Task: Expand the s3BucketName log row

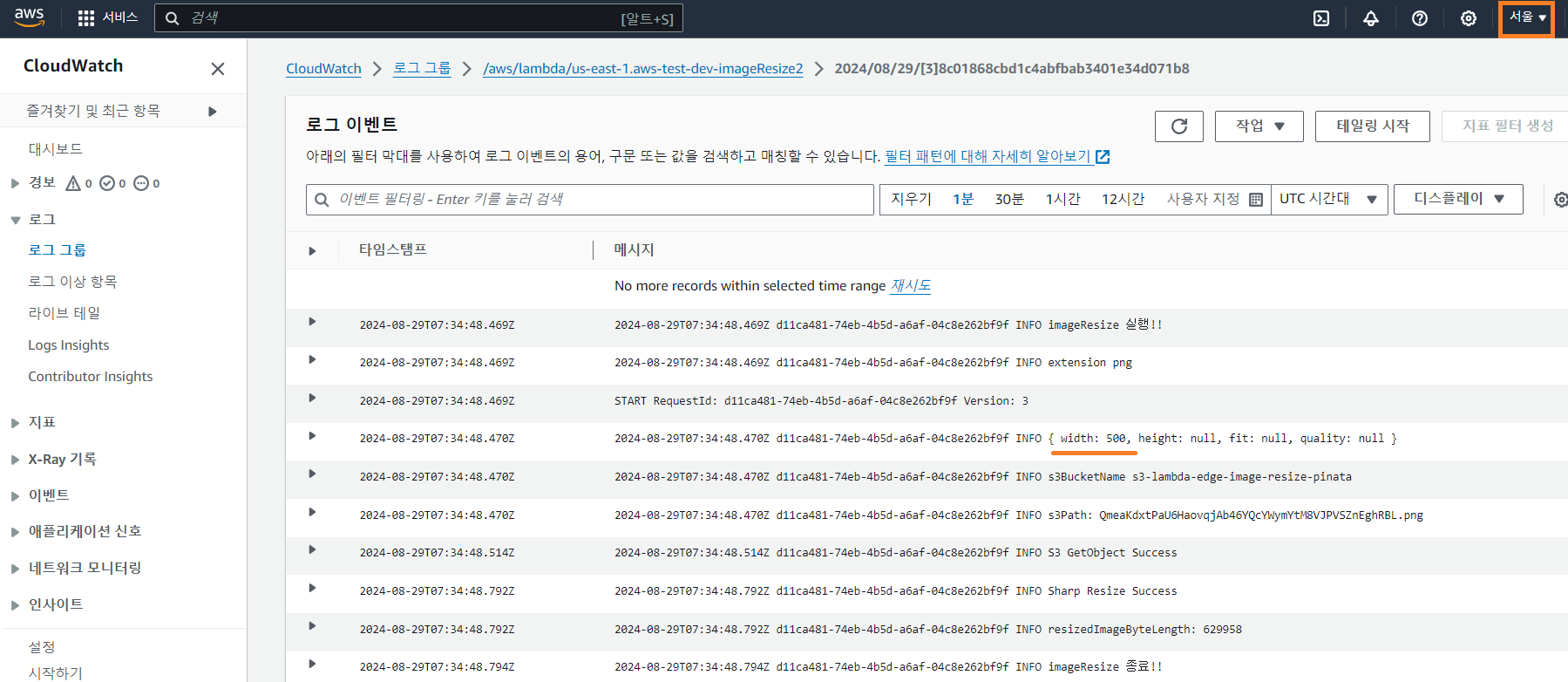Action: coord(312,474)
